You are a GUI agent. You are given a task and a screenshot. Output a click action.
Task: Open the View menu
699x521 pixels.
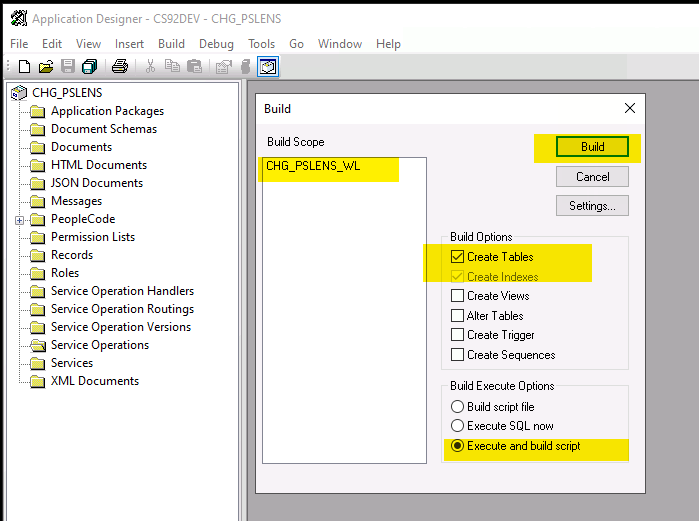pyautogui.click(x=88, y=44)
